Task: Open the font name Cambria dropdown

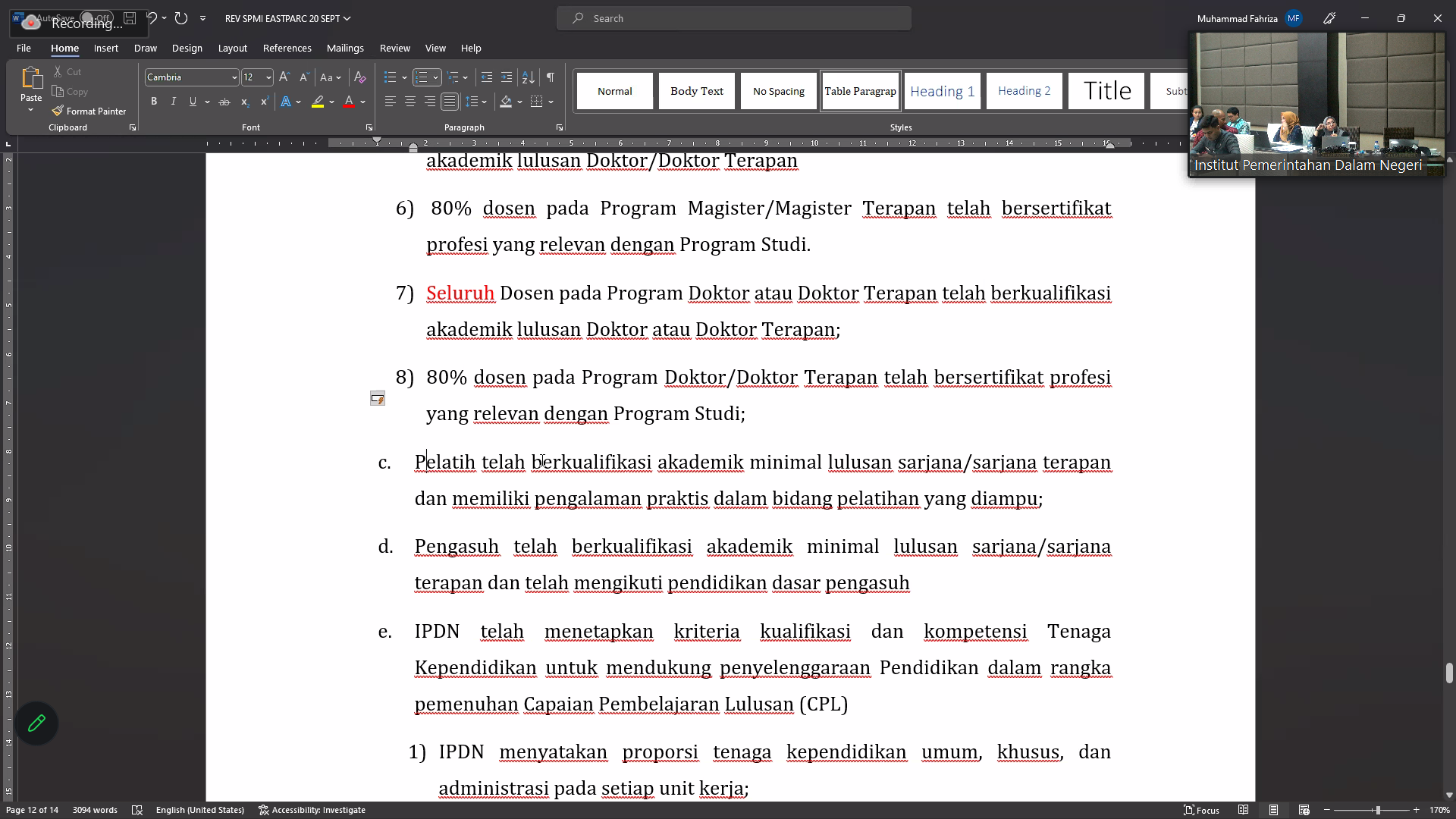Action: [234, 77]
